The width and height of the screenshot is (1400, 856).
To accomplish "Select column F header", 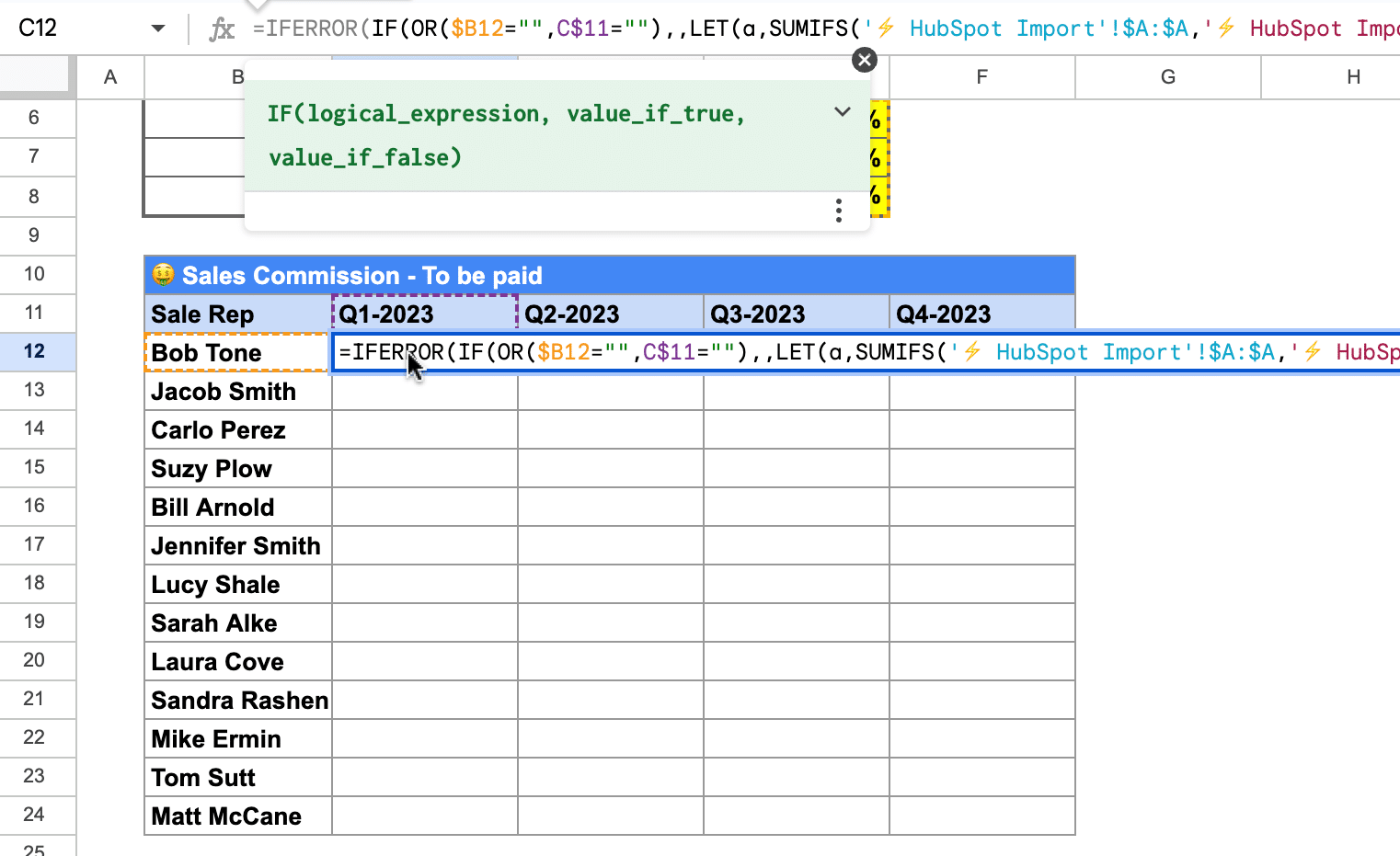I will [x=982, y=77].
